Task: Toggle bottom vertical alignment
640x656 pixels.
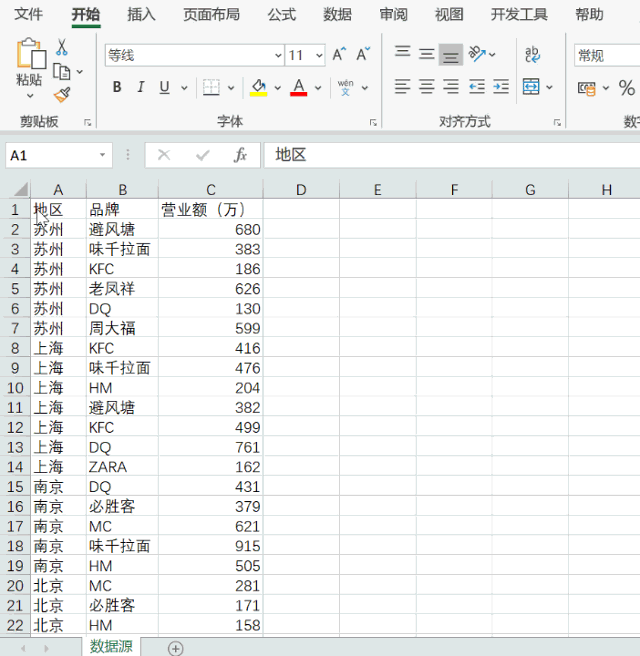Action: pos(451,55)
